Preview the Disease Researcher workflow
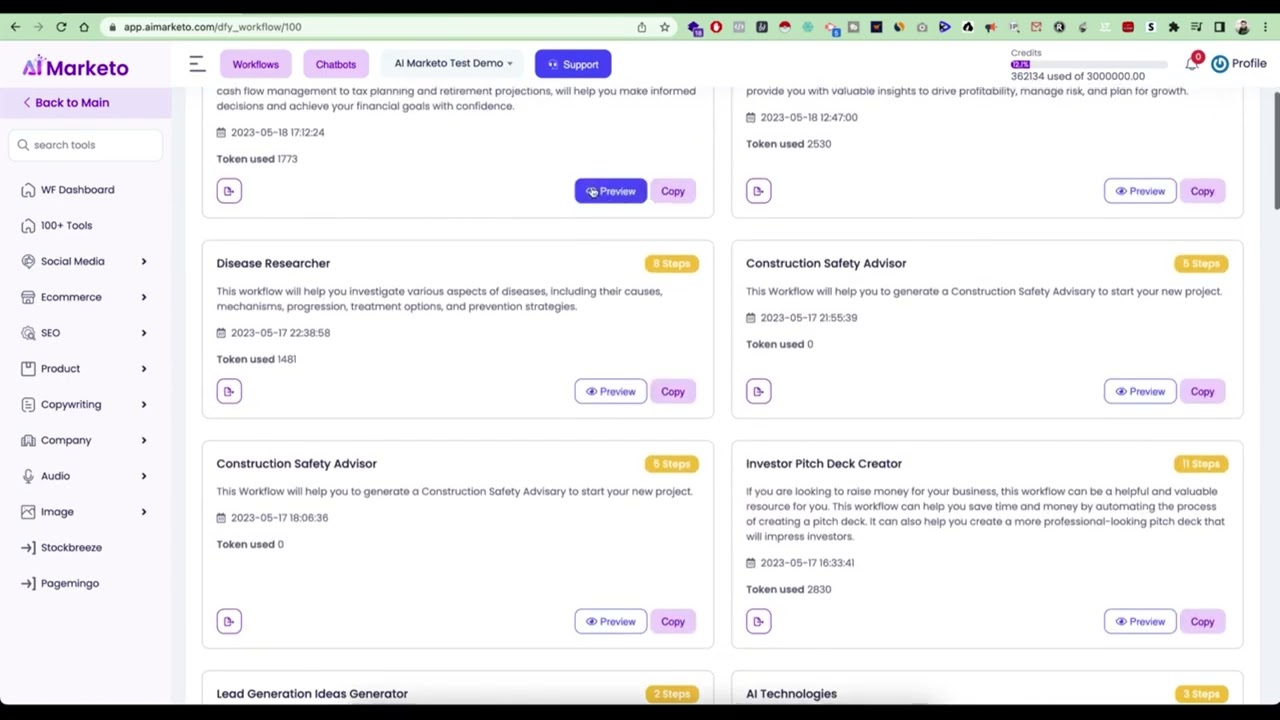Image resolution: width=1280 pixels, height=720 pixels. [x=610, y=391]
